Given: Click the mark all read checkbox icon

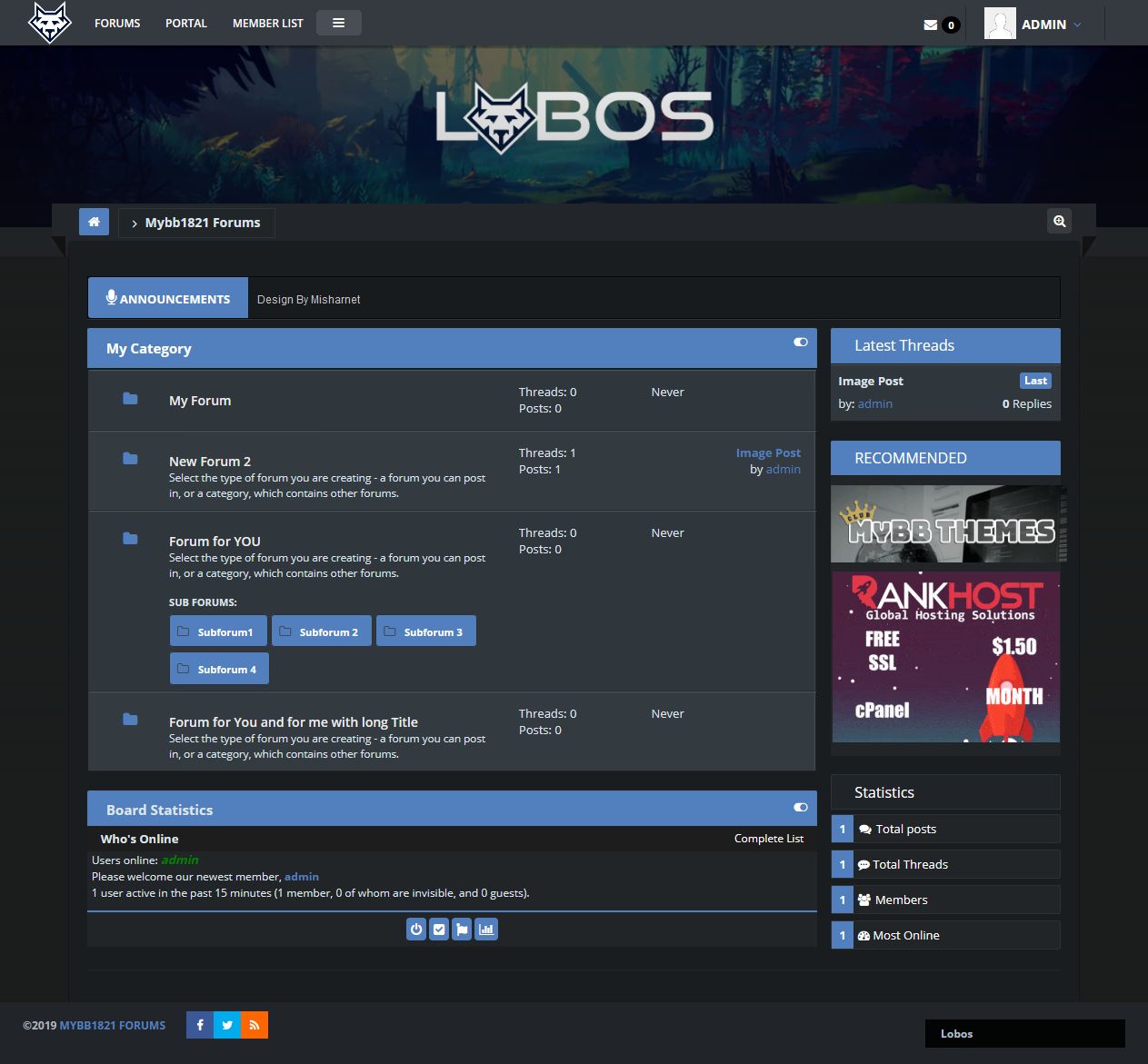Looking at the screenshot, I should [439, 929].
